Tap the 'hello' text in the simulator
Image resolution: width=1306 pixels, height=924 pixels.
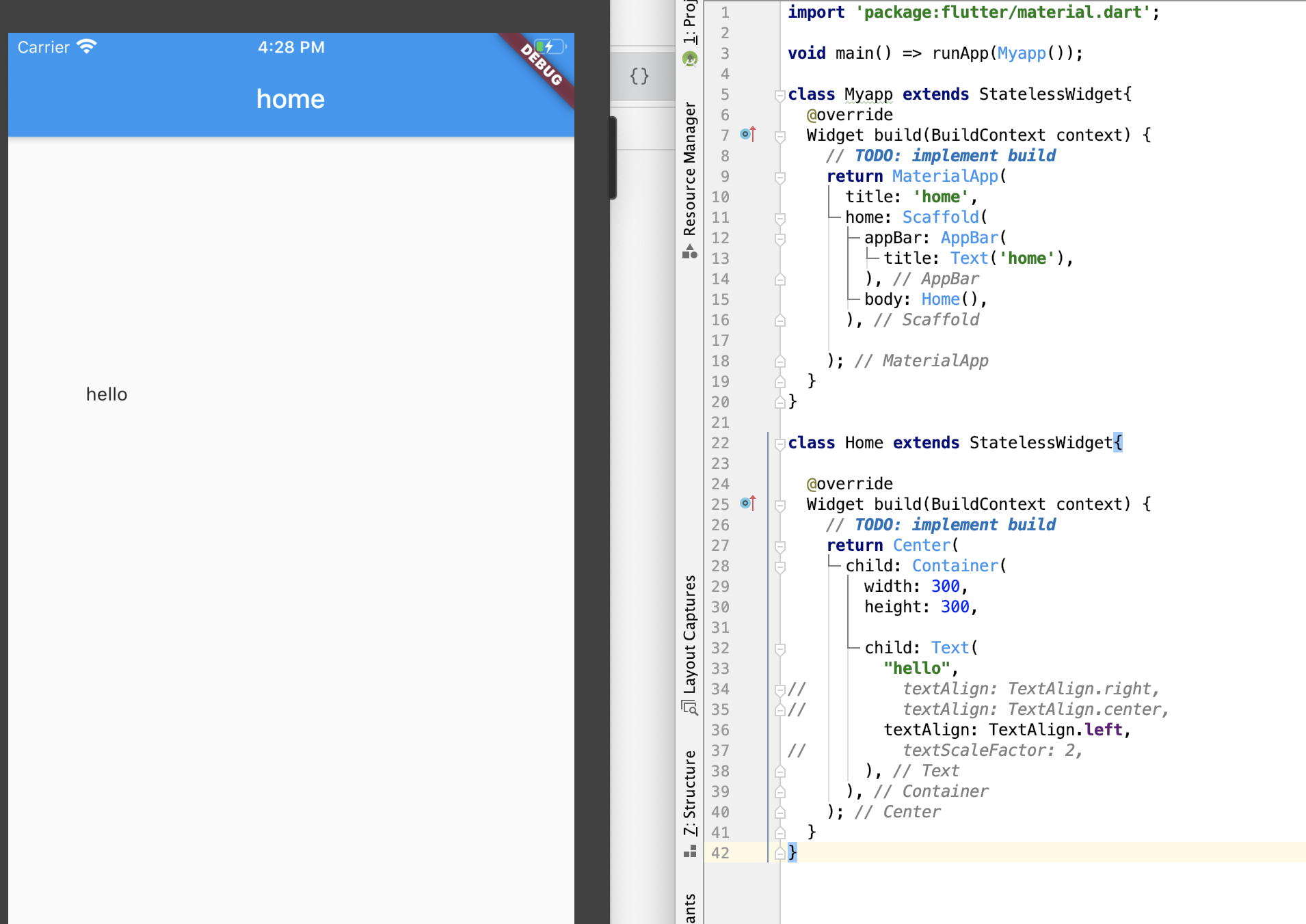click(x=107, y=394)
